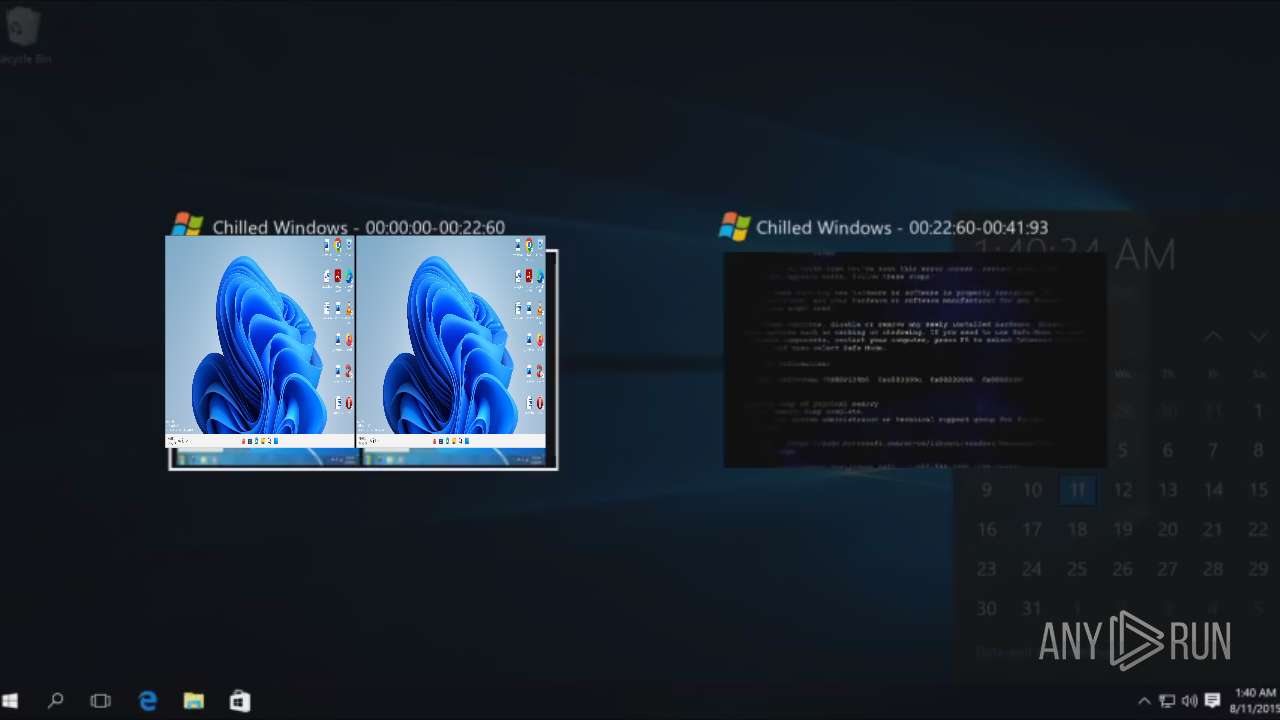Select the Chilled Windows 00:22:60-00:41:93 thumbnail

point(914,359)
